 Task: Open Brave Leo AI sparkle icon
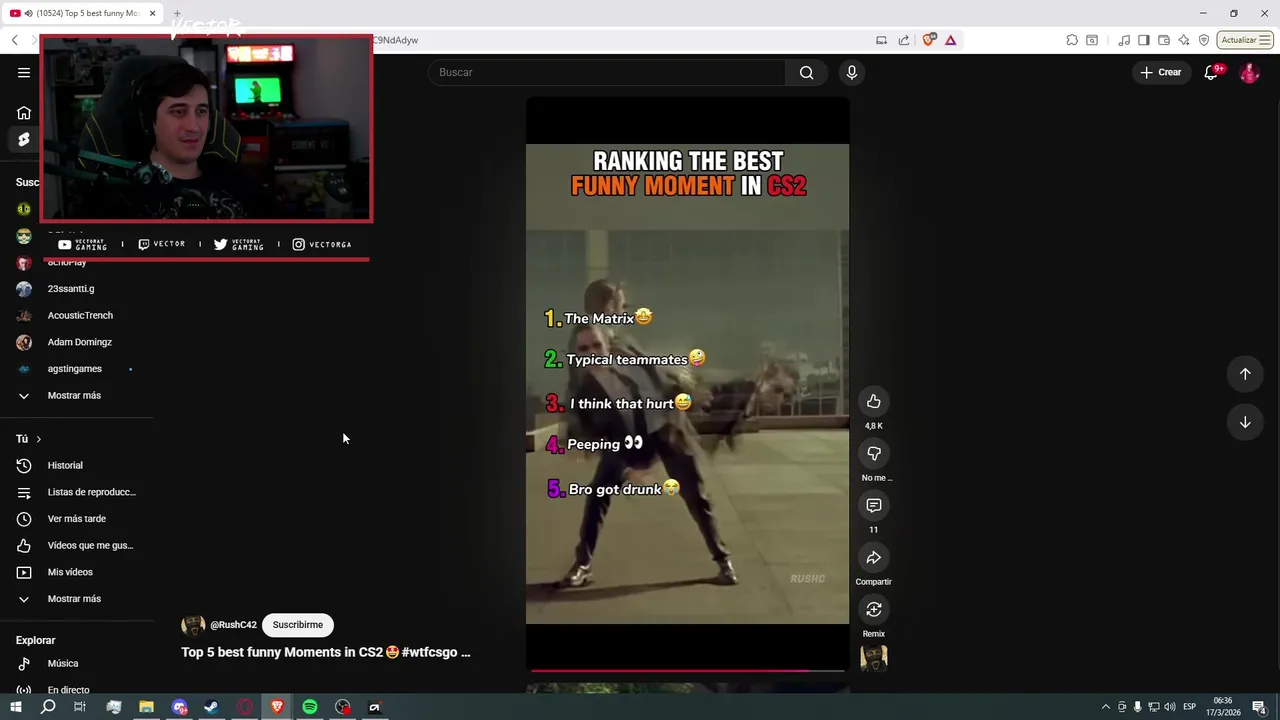click(1184, 40)
